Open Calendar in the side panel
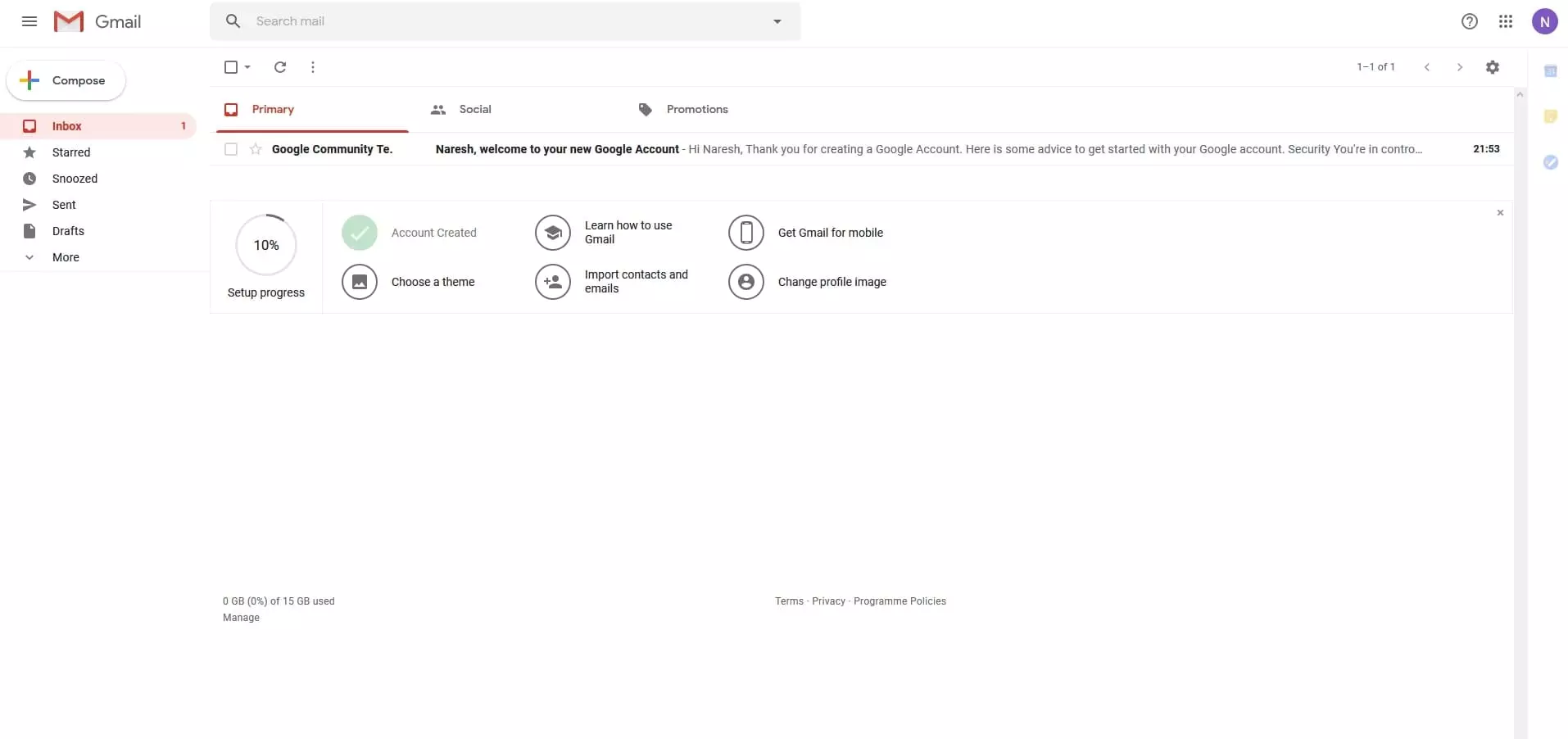 (x=1550, y=71)
